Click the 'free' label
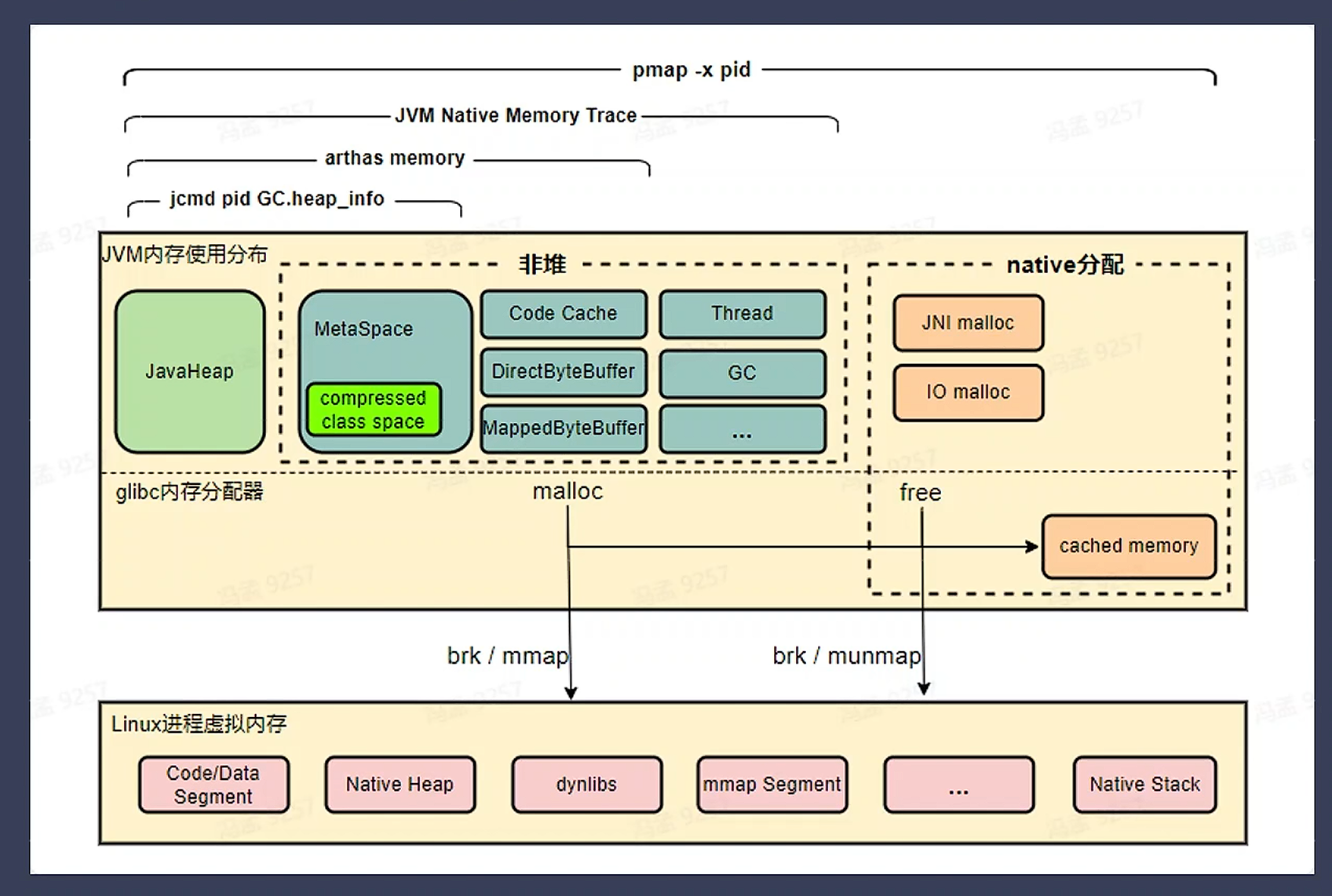This screenshot has height=896, width=1332. click(x=920, y=493)
